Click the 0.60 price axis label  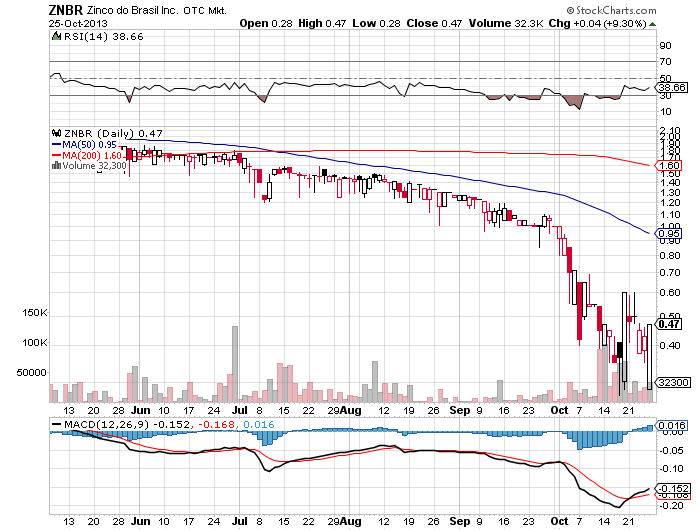(x=670, y=292)
